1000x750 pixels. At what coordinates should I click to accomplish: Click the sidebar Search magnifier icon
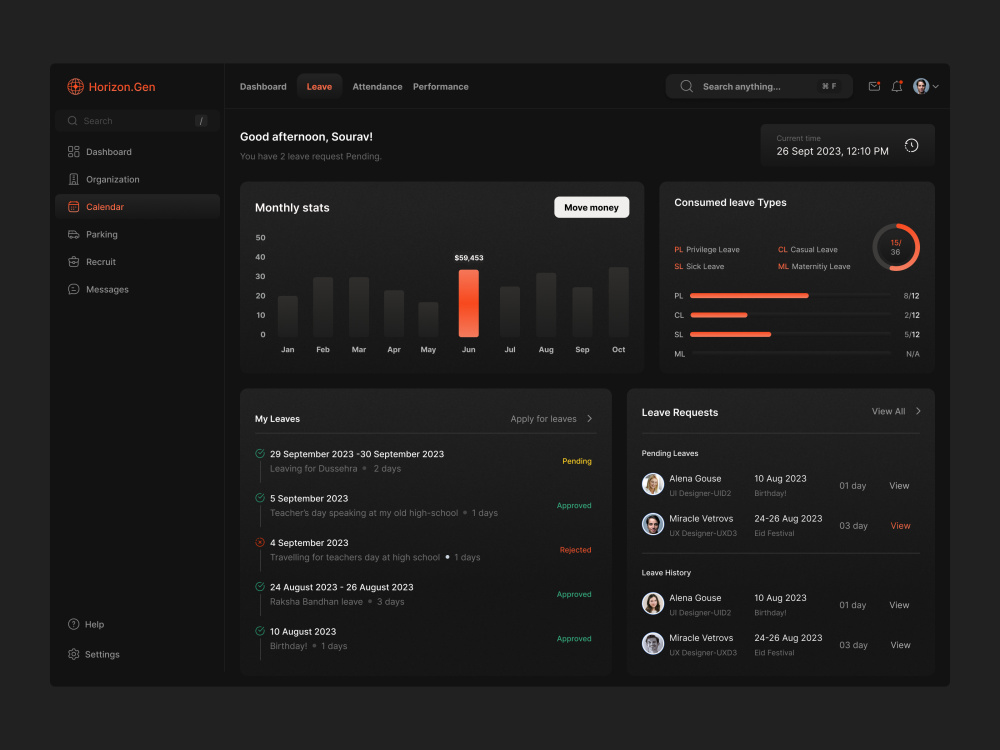pos(72,121)
